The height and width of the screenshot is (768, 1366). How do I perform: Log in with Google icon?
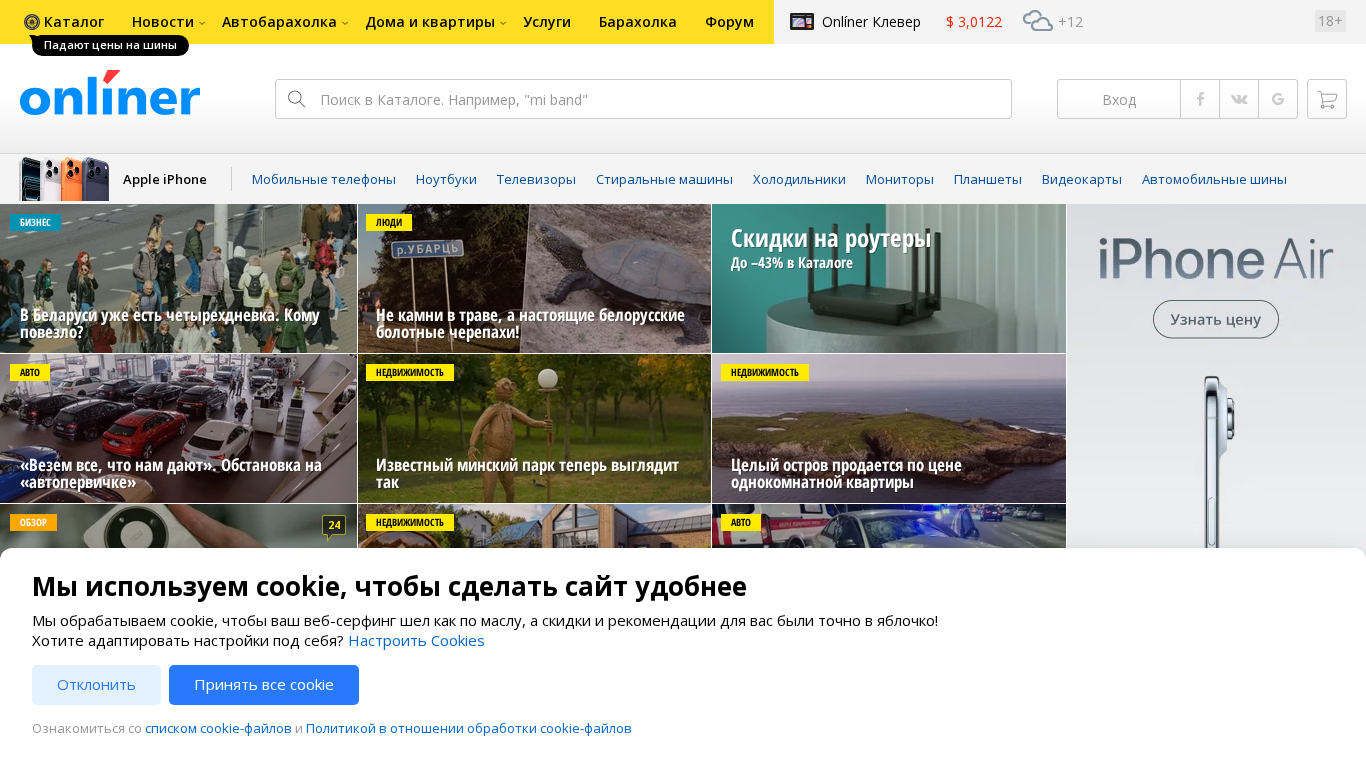[x=1278, y=99]
